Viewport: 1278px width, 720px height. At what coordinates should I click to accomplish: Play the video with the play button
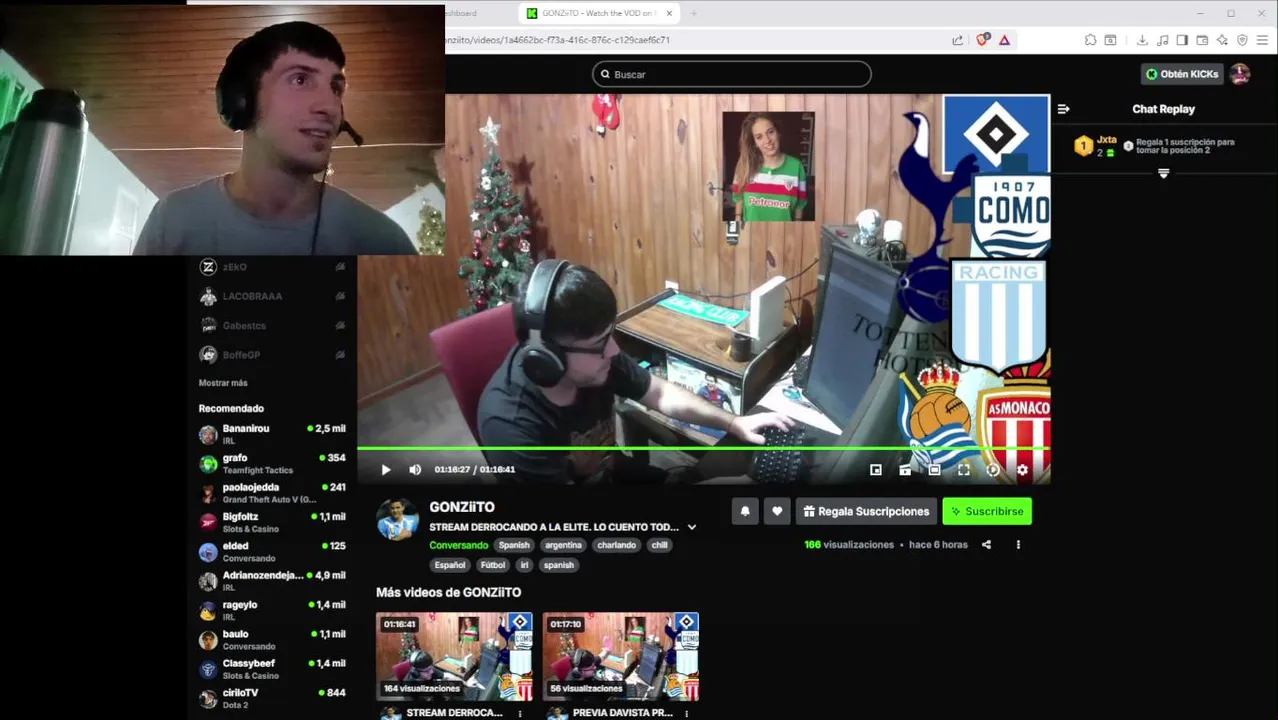click(x=386, y=470)
